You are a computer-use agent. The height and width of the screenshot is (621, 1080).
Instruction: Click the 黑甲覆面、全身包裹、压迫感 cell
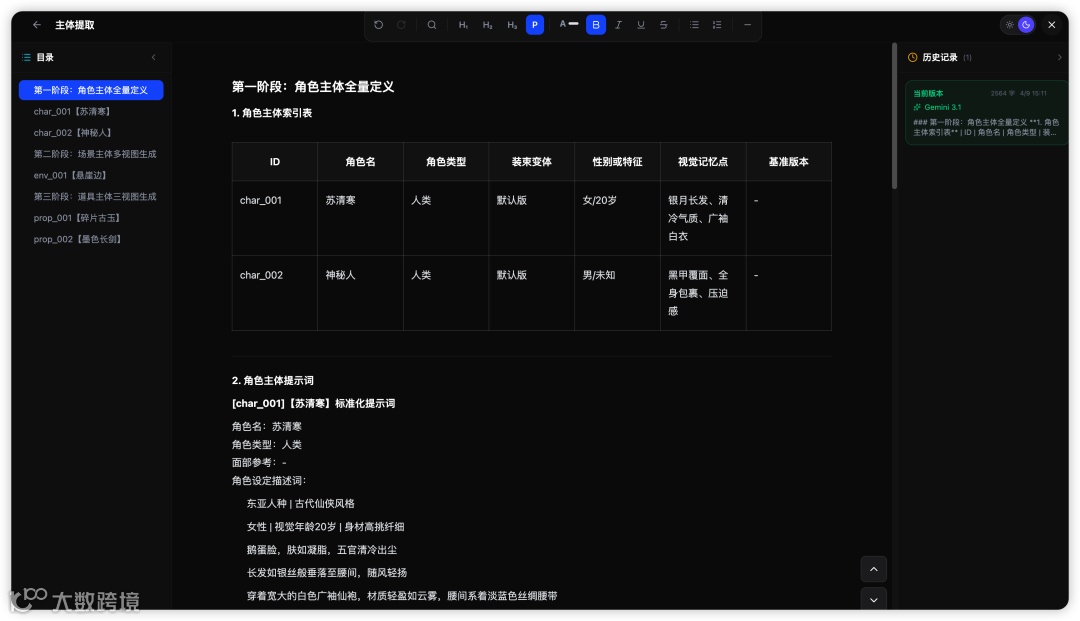pyautogui.click(x=703, y=293)
